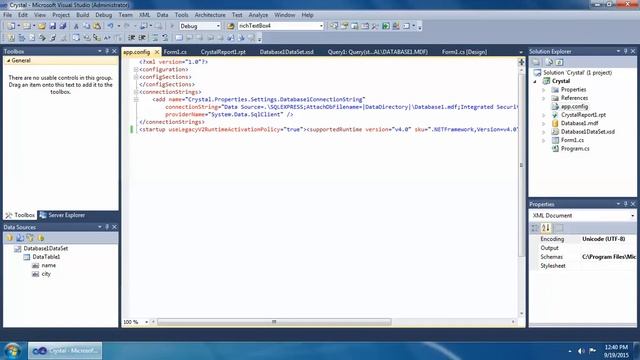This screenshot has height=360, width=640.
Task: Click the New Project toolbar icon
Action: tap(11, 26)
